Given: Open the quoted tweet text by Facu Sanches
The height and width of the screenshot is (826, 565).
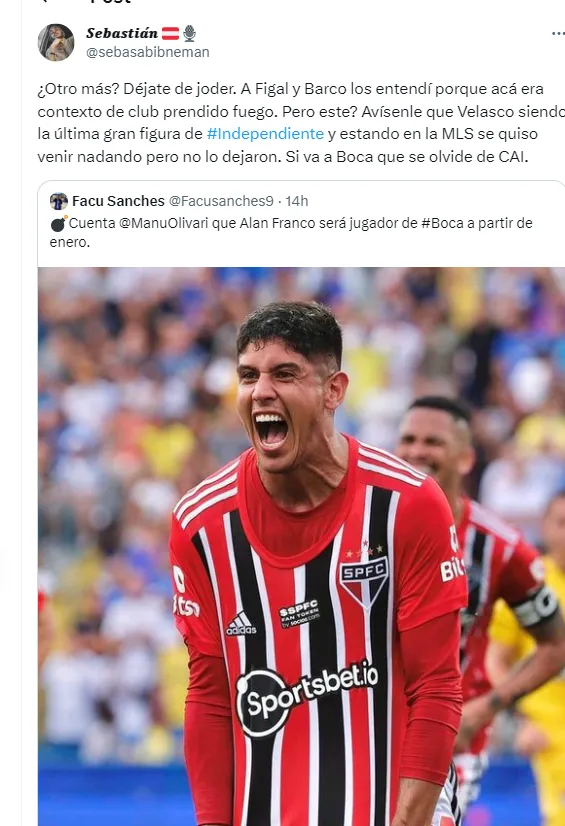Looking at the screenshot, I should pos(291,233).
